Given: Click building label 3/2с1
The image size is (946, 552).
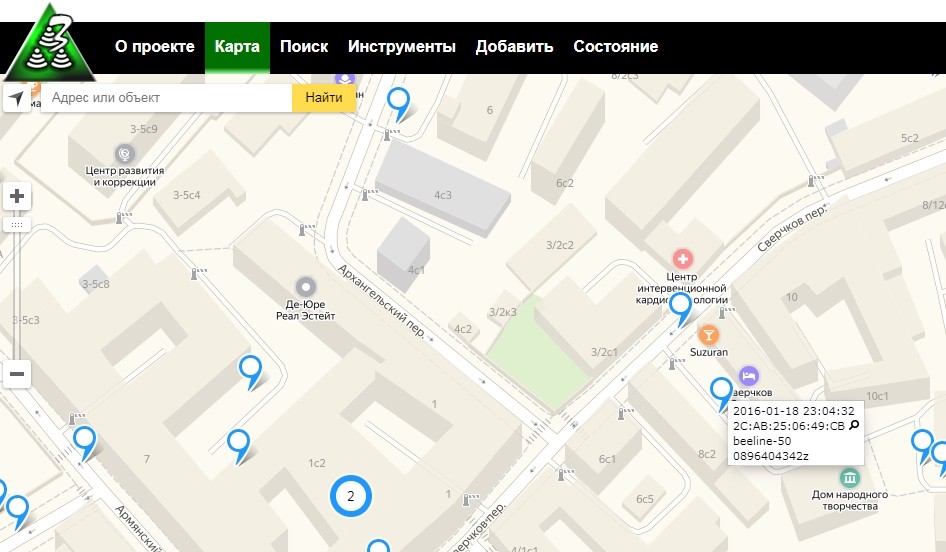Looking at the screenshot, I should 604,352.
